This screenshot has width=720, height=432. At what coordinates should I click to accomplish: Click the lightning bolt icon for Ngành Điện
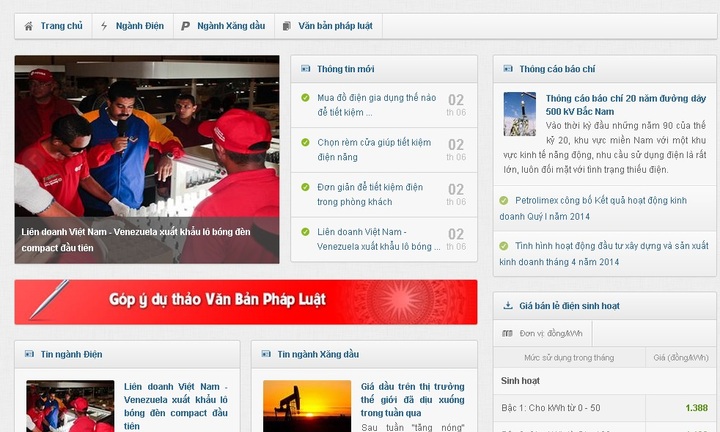click(104, 26)
